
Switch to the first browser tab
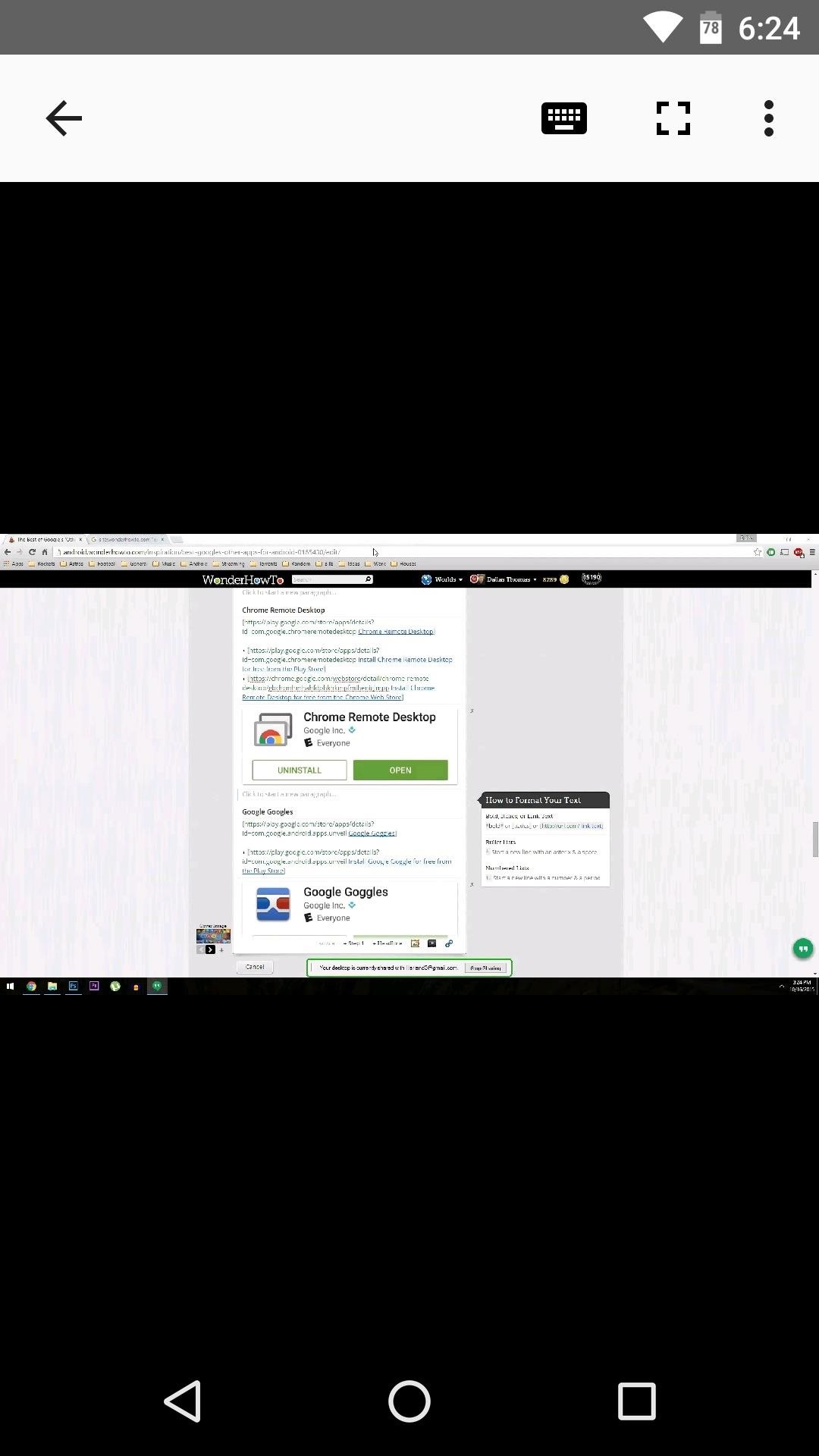pos(45,539)
